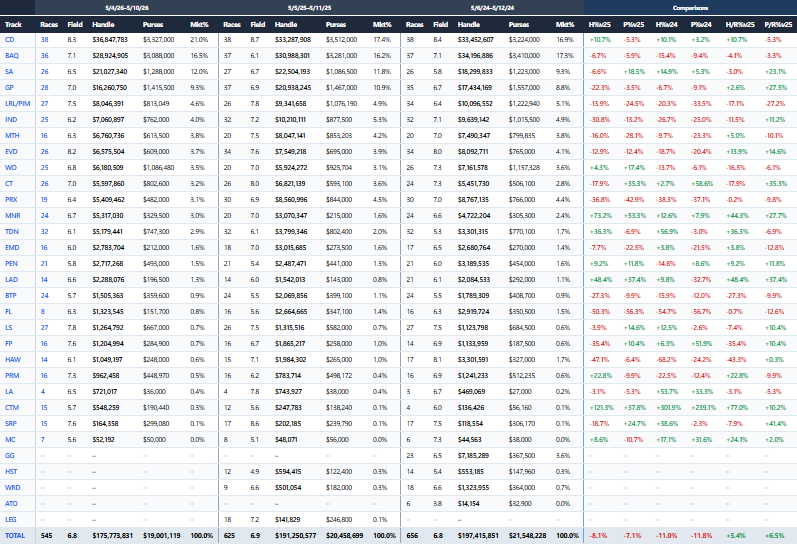Select the CTM +301.9% comparison cell

[668, 408]
